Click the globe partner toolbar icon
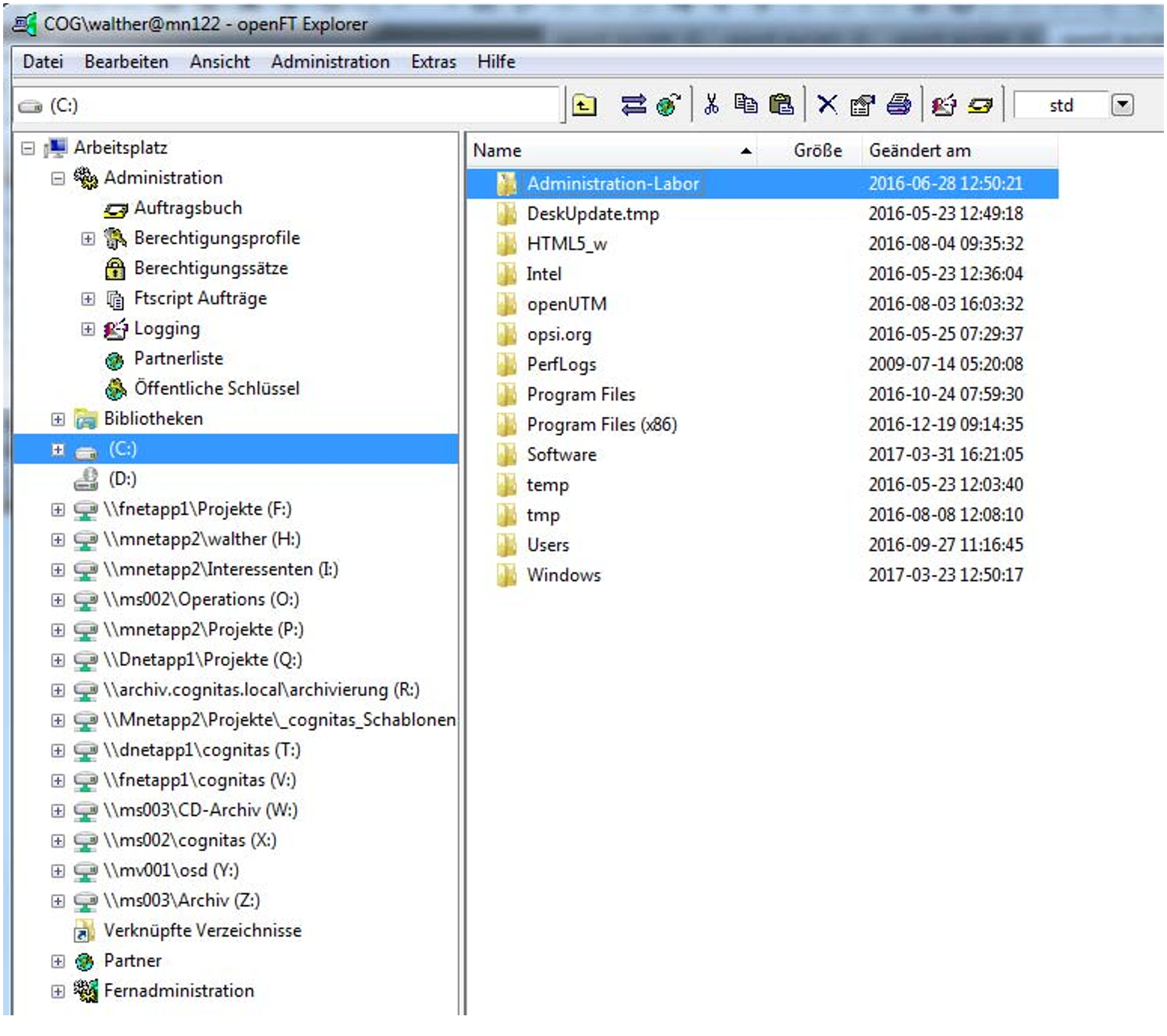Viewport: 1167px width, 1036px height. [668, 105]
